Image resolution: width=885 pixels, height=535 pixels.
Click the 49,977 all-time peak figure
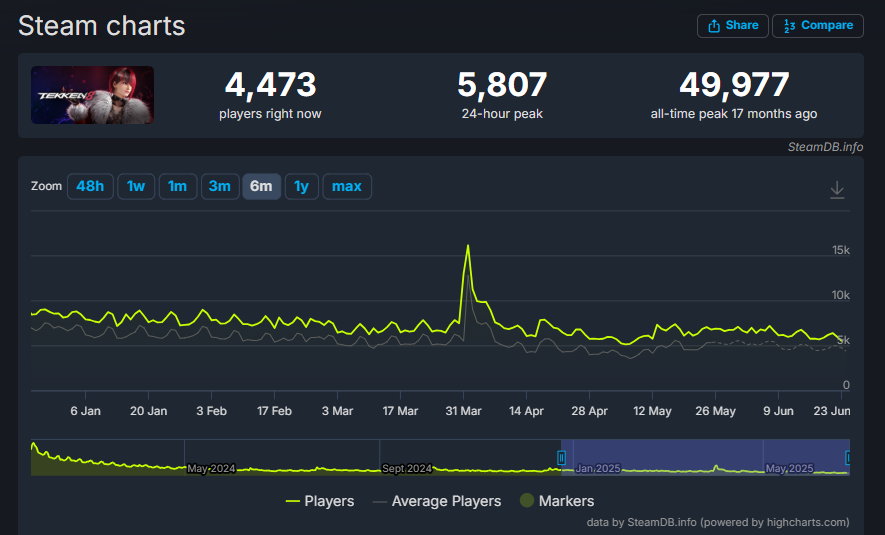pos(734,85)
